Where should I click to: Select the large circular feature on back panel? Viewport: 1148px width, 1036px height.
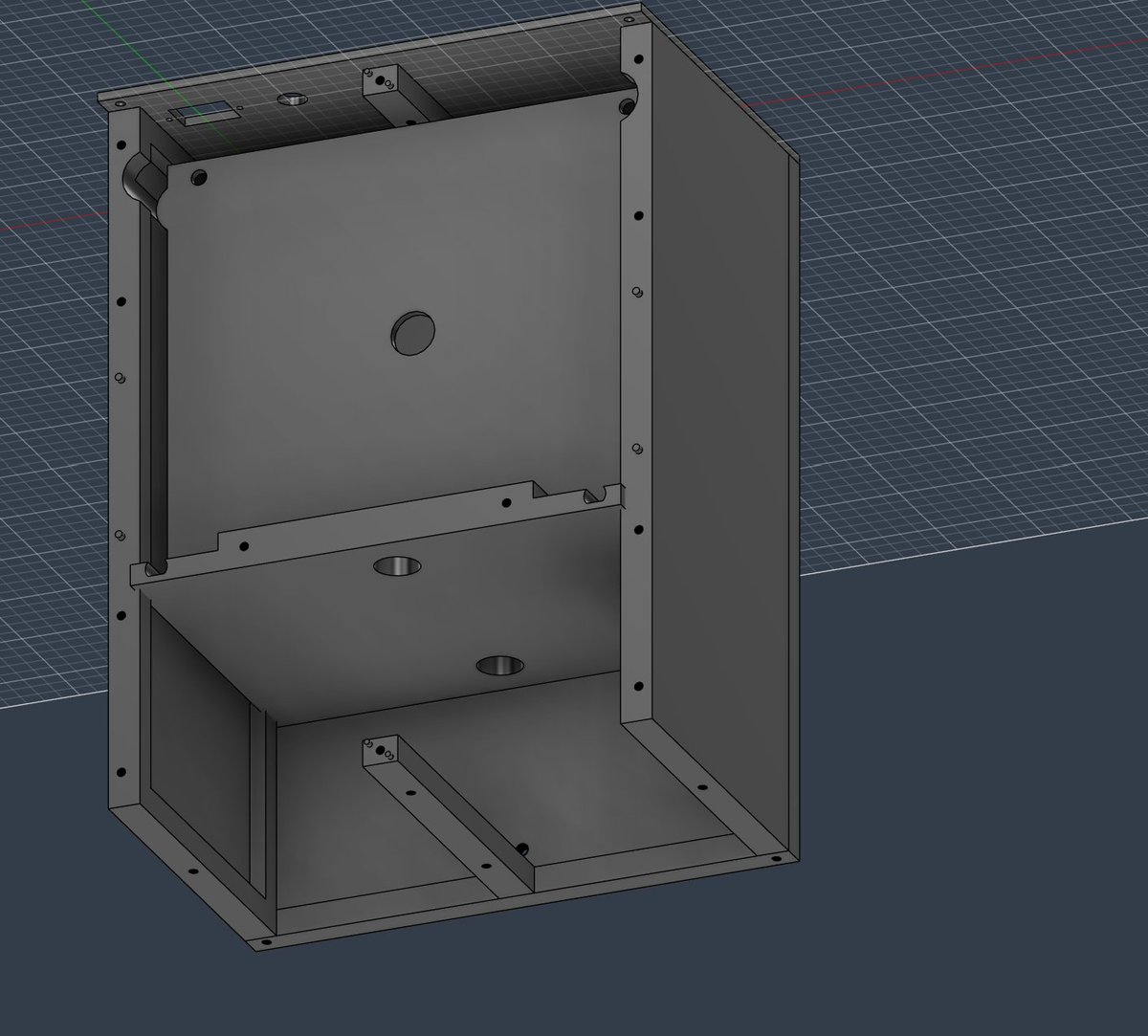point(413,333)
